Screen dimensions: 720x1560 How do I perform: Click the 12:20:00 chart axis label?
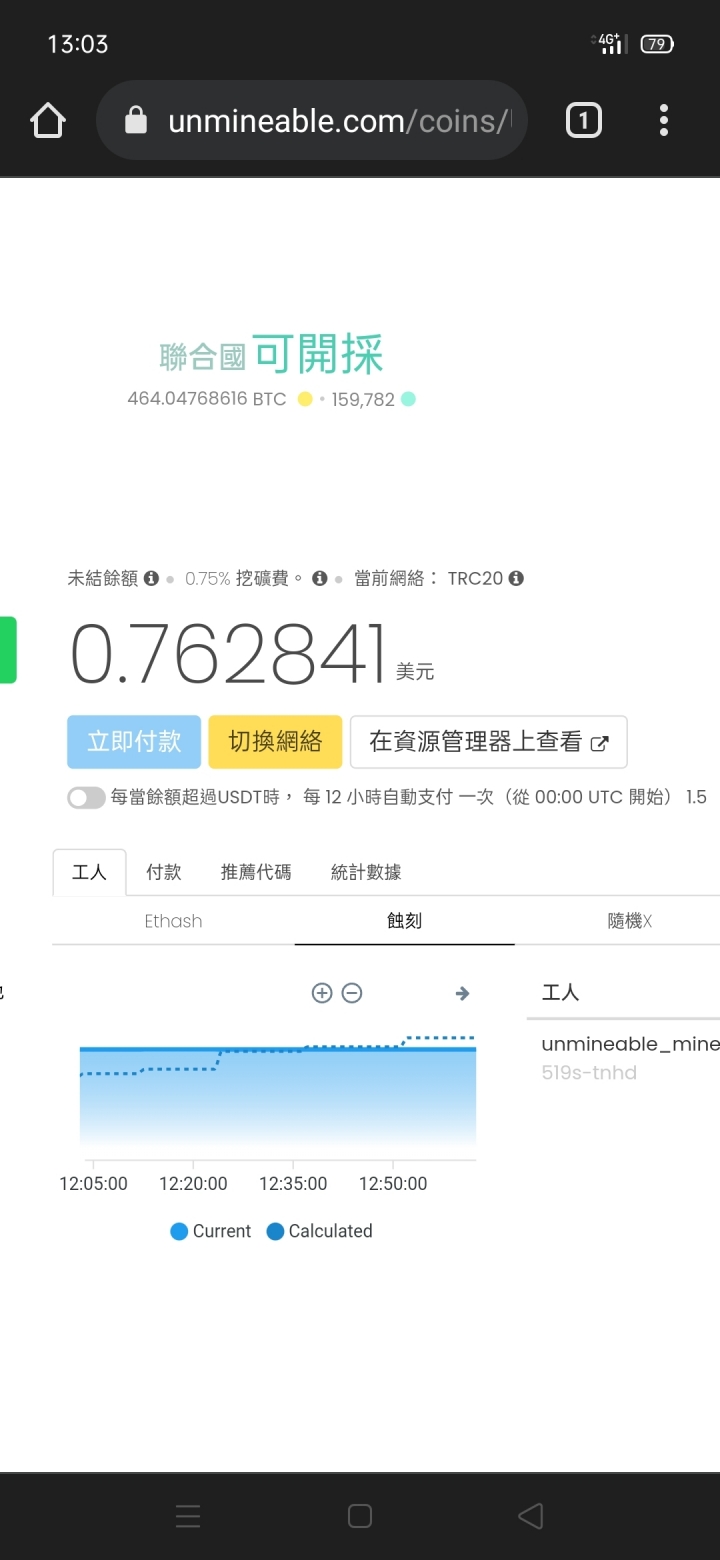(x=193, y=1183)
